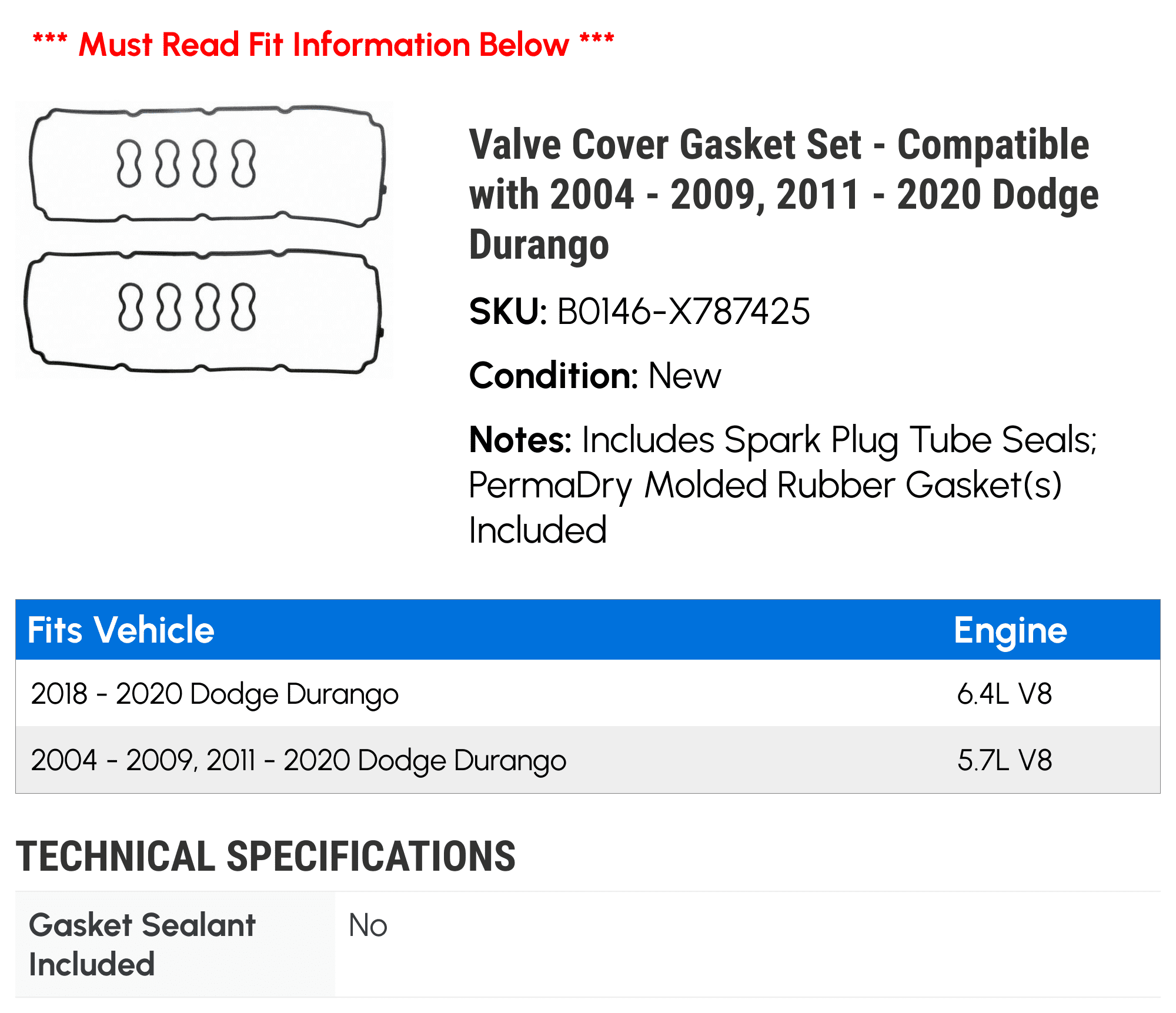This screenshot has height=1013, width=1176.
Task: Click the No value for Gasket Sealant
Action: point(368,925)
